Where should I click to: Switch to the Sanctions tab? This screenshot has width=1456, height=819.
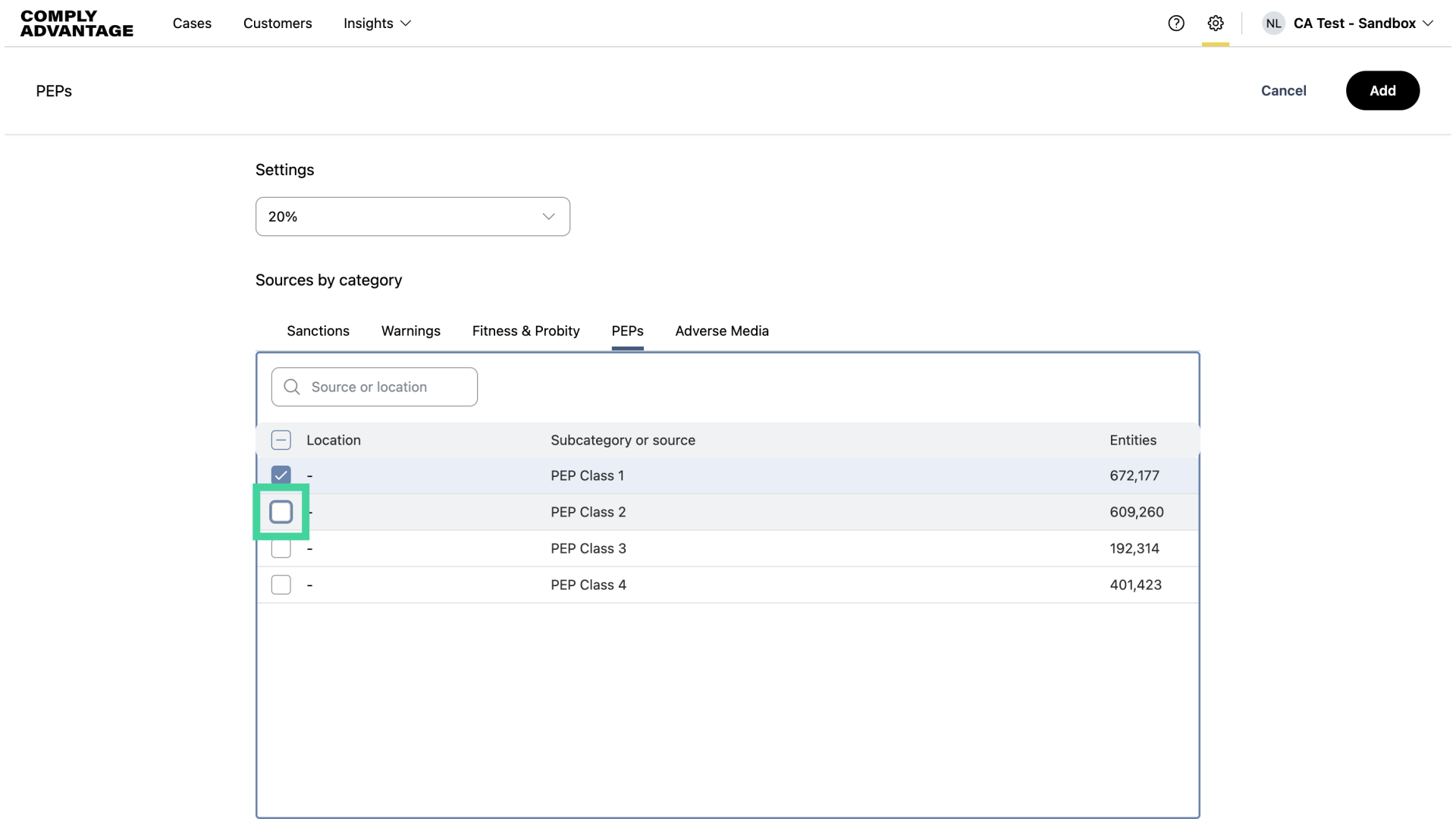click(317, 331)
